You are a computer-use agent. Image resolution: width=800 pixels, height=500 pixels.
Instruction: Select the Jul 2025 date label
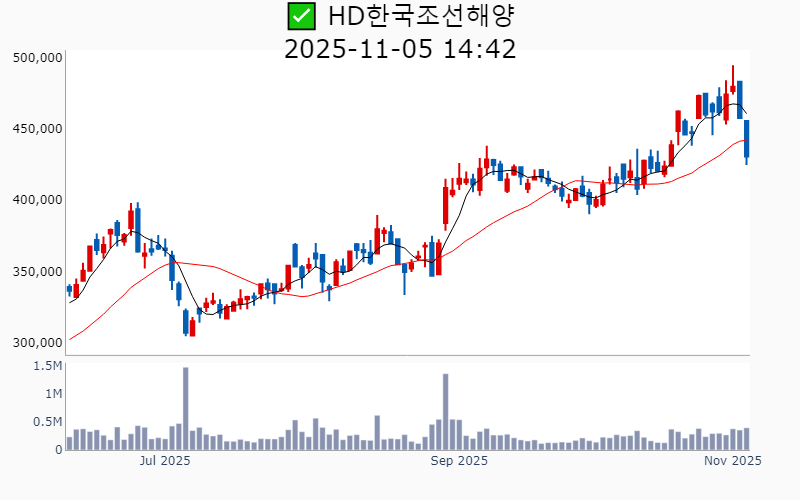pyautogui.click(x=165, y=461)
